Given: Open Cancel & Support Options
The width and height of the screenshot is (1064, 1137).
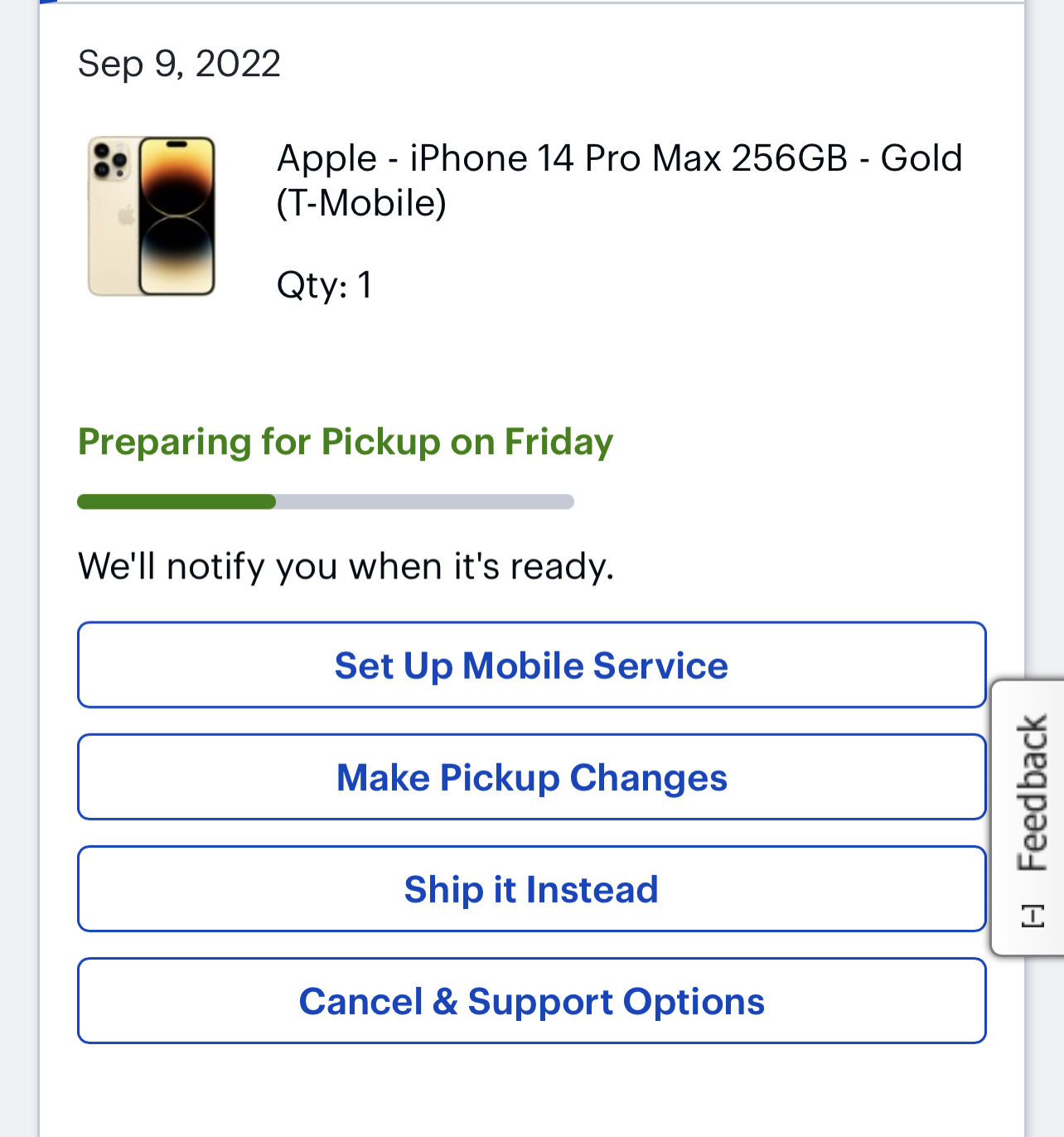Looking at the screenshot, I should 531,1000.
